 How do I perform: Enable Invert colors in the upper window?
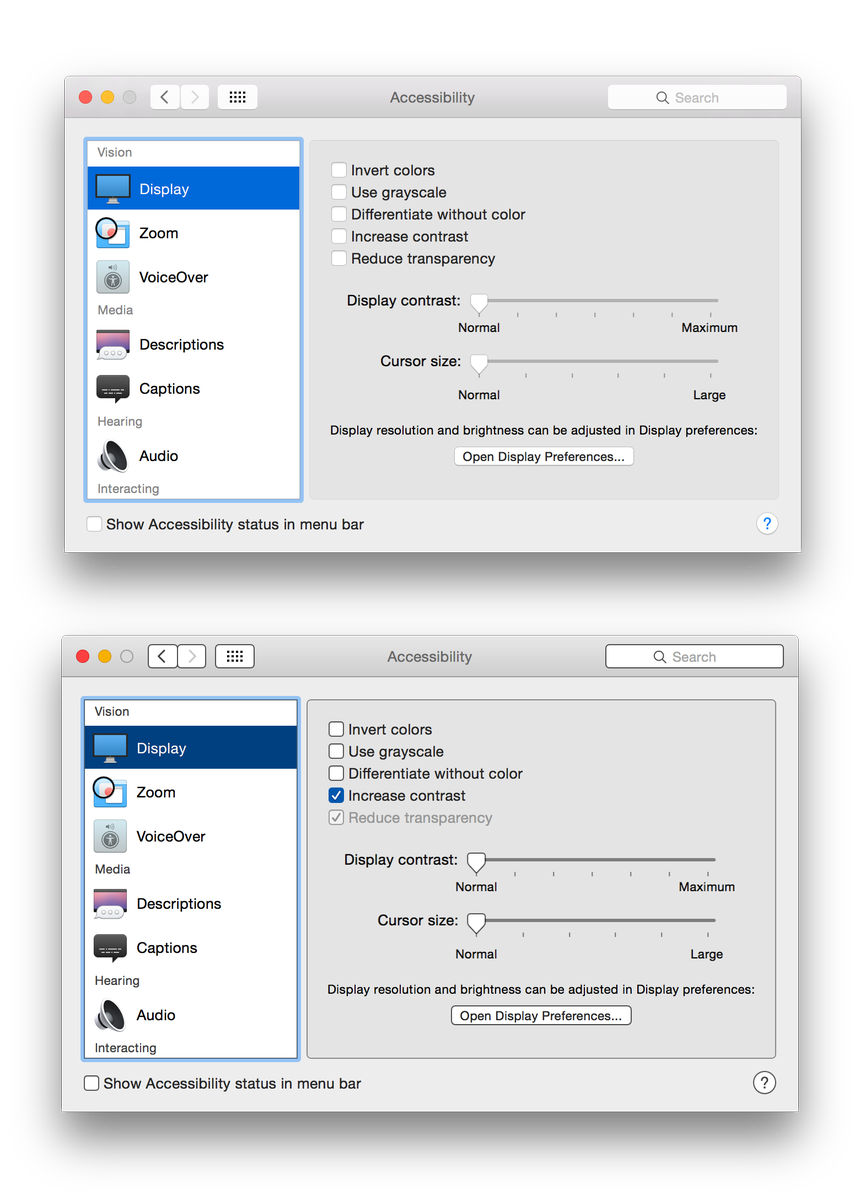coord(339,171)
